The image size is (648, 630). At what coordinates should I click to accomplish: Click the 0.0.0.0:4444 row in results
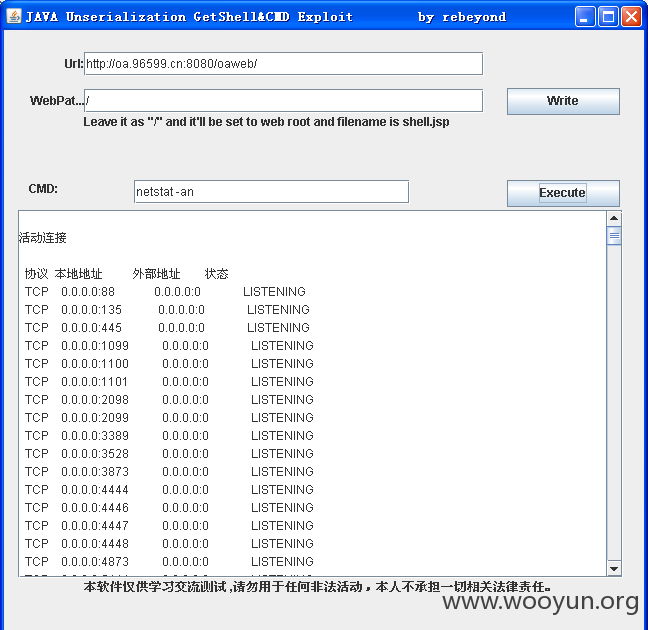[169, 490]
